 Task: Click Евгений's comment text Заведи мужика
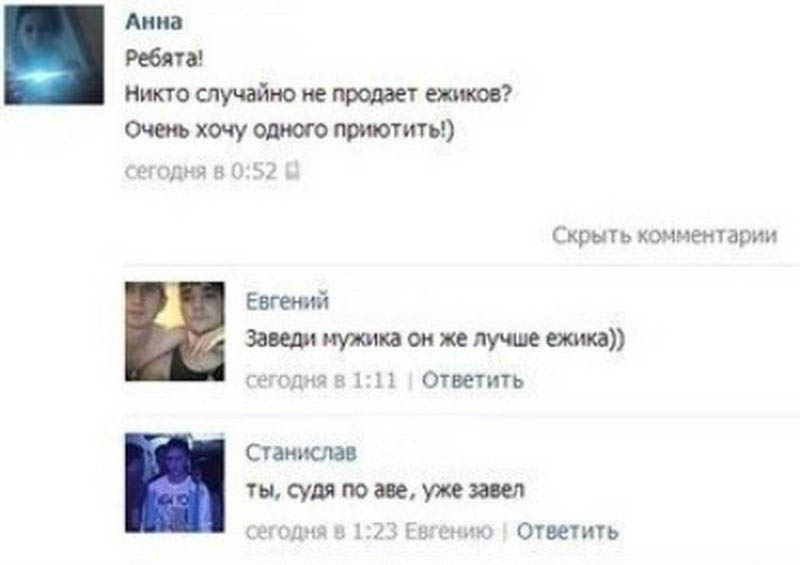pos(435,338)
